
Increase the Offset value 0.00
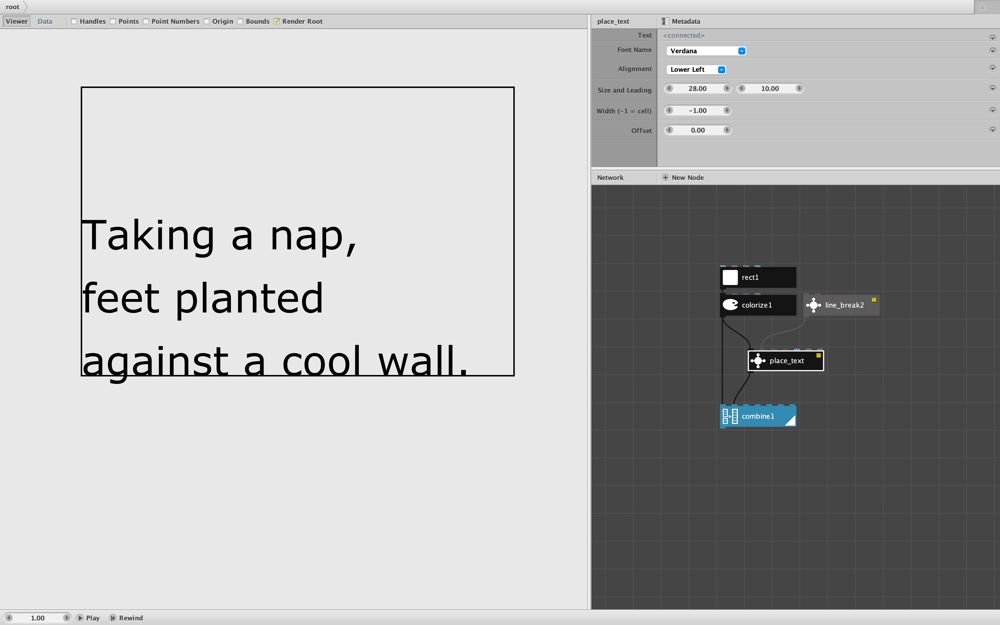(726, 130)
